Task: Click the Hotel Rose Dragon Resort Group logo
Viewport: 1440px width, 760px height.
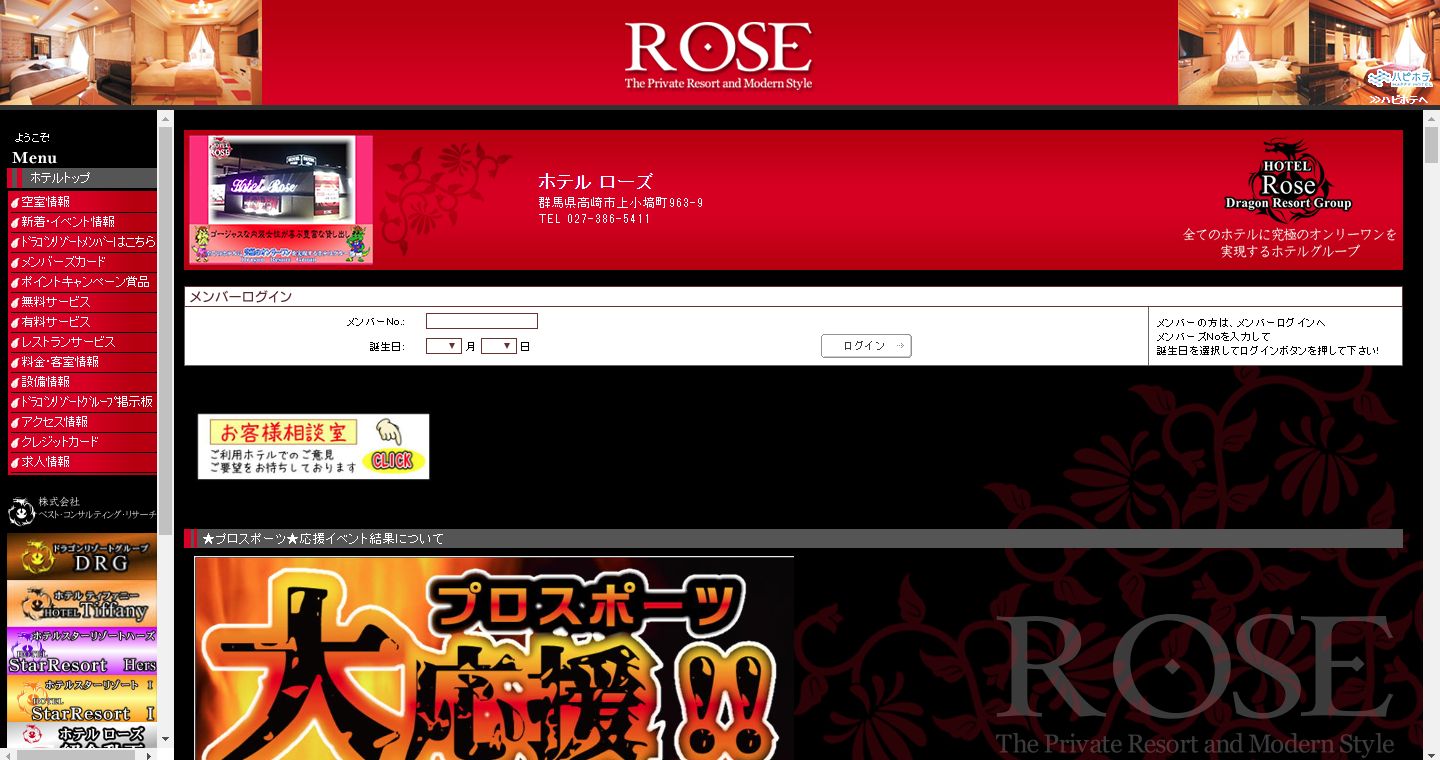Action: pos(1288,180)
